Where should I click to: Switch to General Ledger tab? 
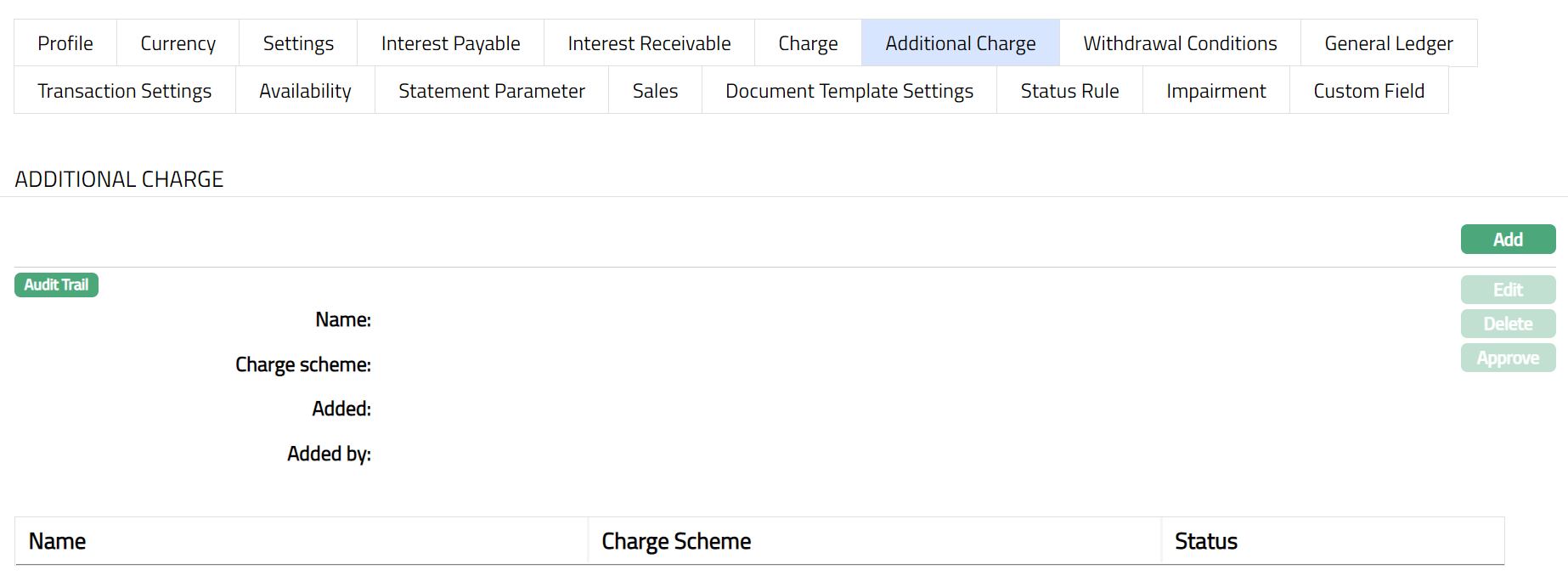click(1388, 43)
